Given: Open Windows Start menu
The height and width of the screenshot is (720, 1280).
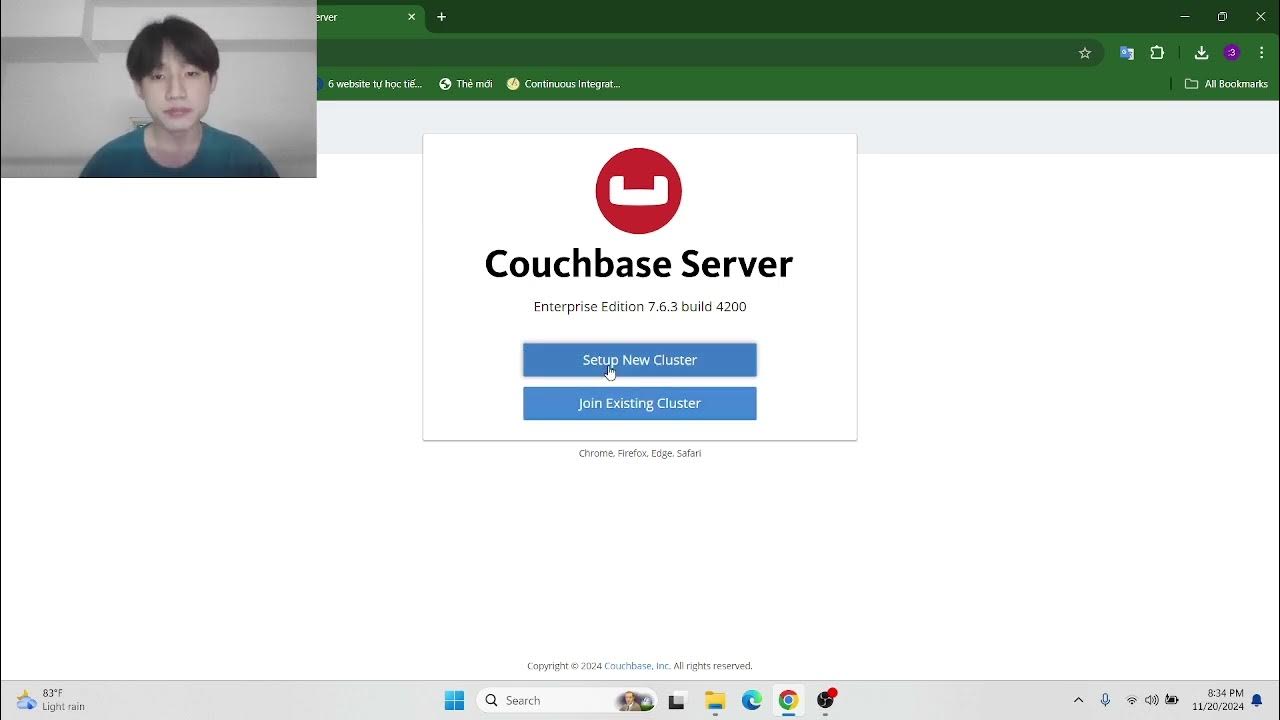Looking at the screenshot, I should click(x=454, y=701).
